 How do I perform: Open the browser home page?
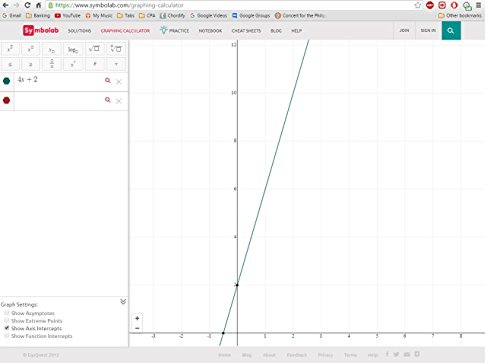38,5
